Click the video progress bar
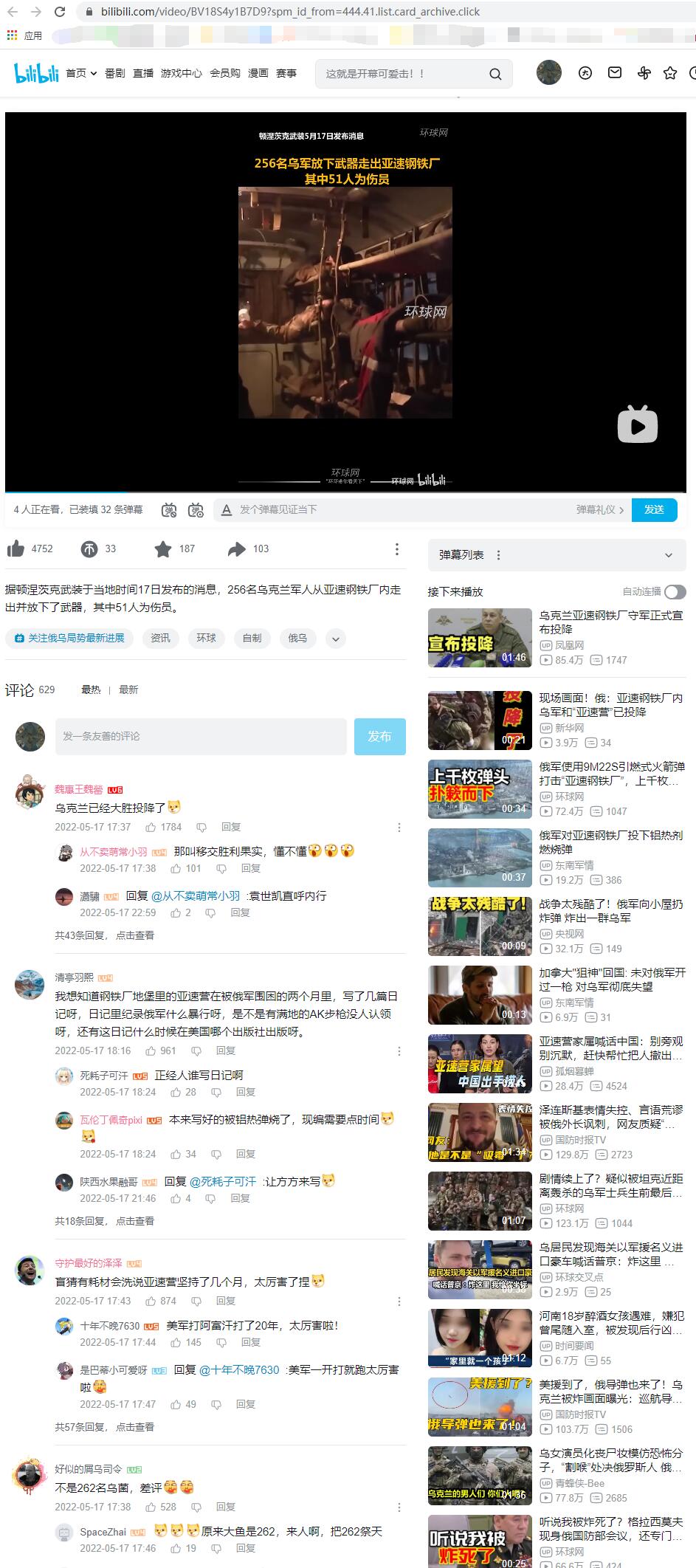696x1568 pixels. click(x=345, y=492)
